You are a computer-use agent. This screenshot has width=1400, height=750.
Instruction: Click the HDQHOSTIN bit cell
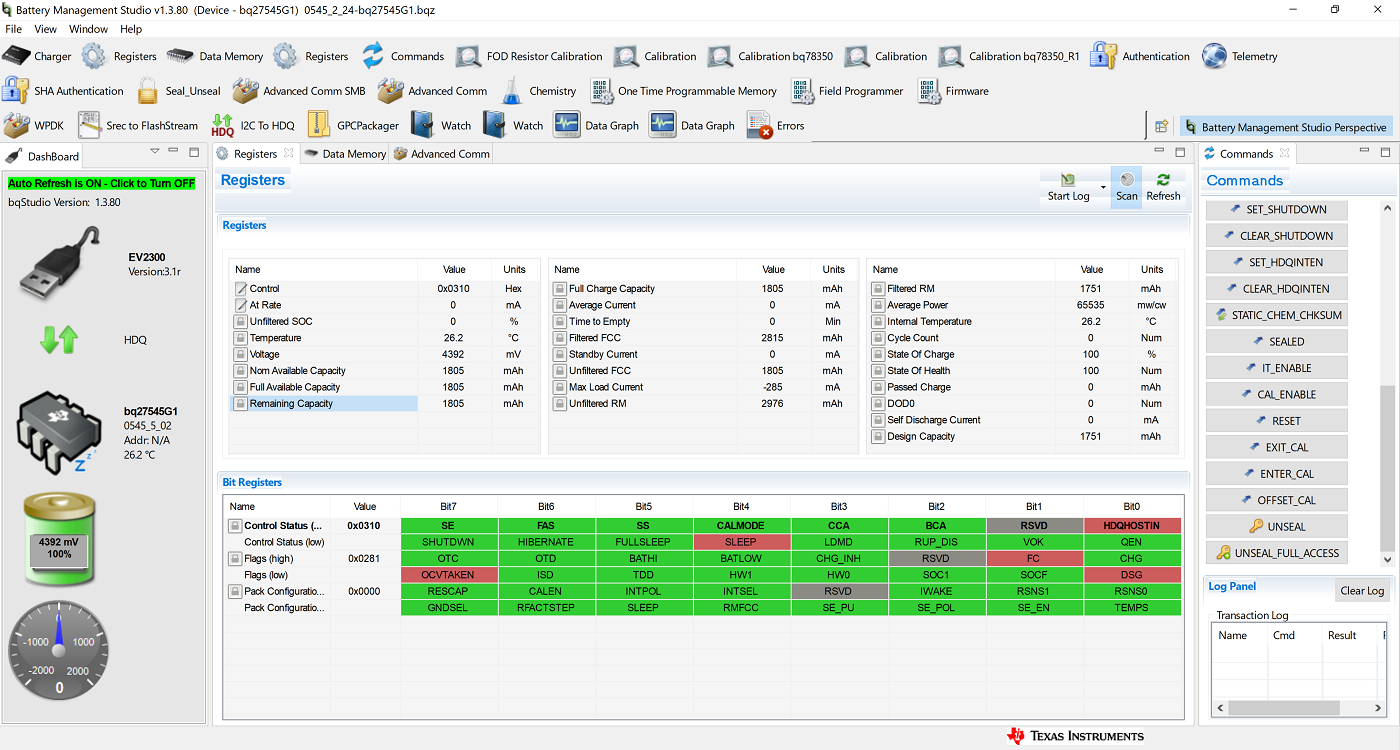tap(1131, 526)
